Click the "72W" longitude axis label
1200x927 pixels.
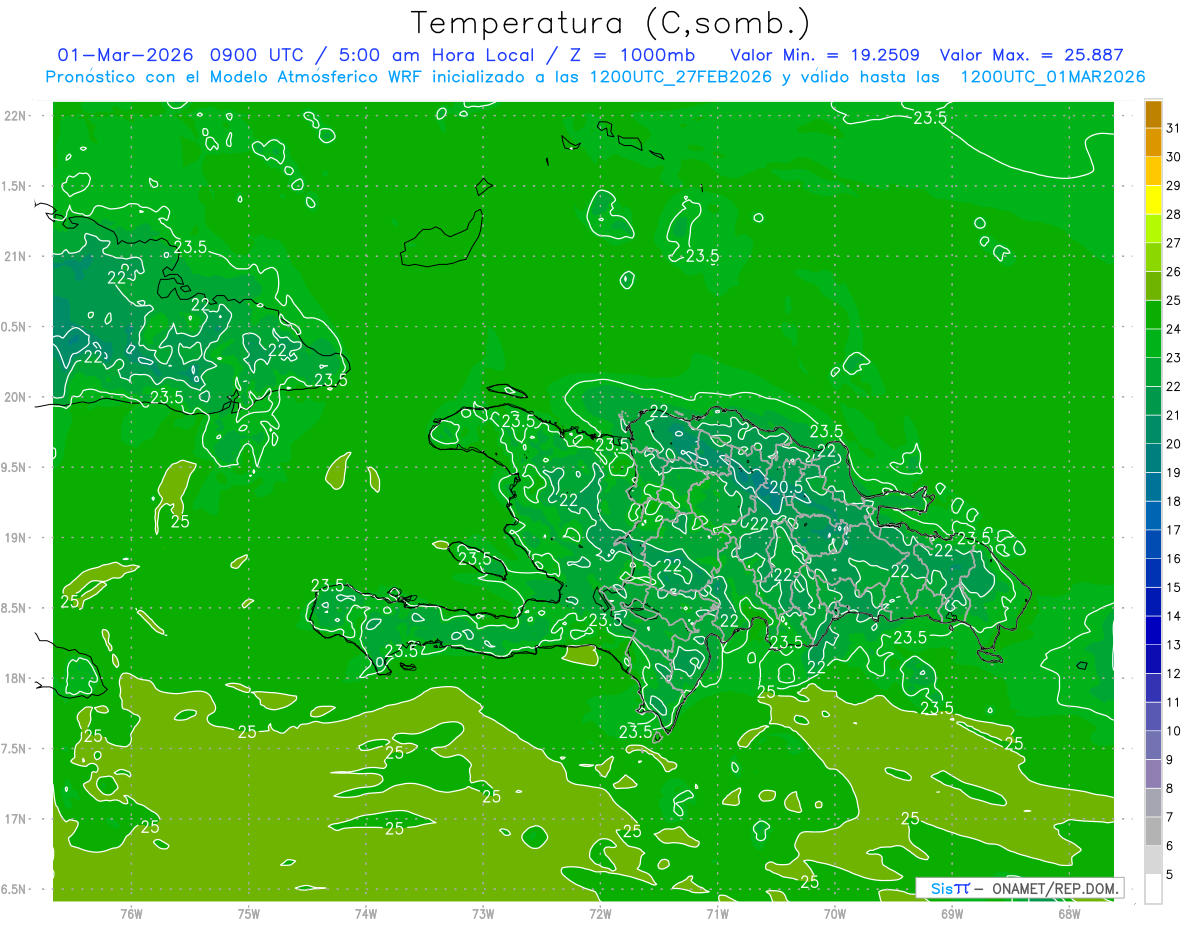coord(600,913)
